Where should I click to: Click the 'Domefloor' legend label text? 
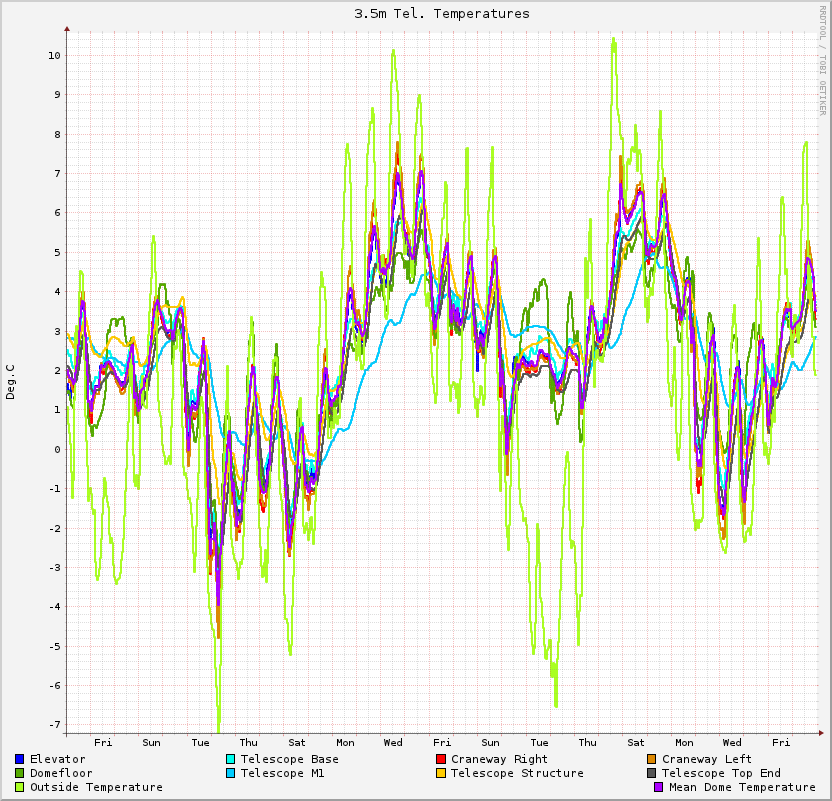point(61,773)
